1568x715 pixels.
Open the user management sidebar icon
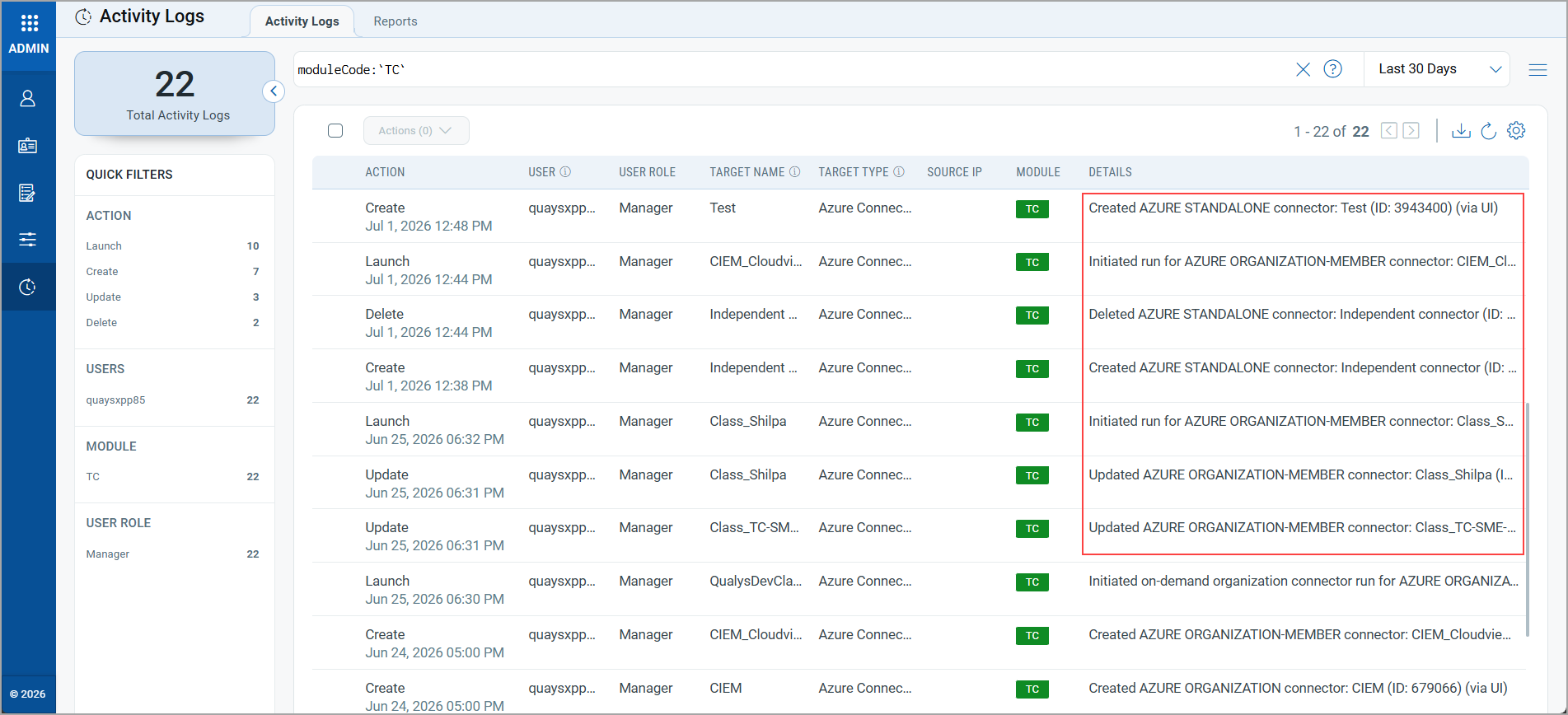(x=28, y=99)
